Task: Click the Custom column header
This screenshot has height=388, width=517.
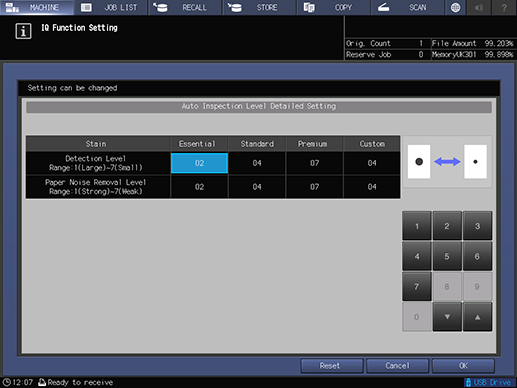Action: click(372, 144)
